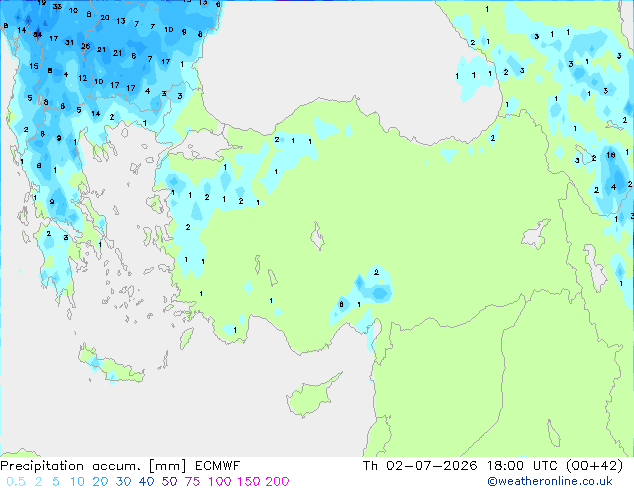Click the '18:00 UTC' time text
The height and width of the screenshot is (490, 634).
click(x=522, y=466)
